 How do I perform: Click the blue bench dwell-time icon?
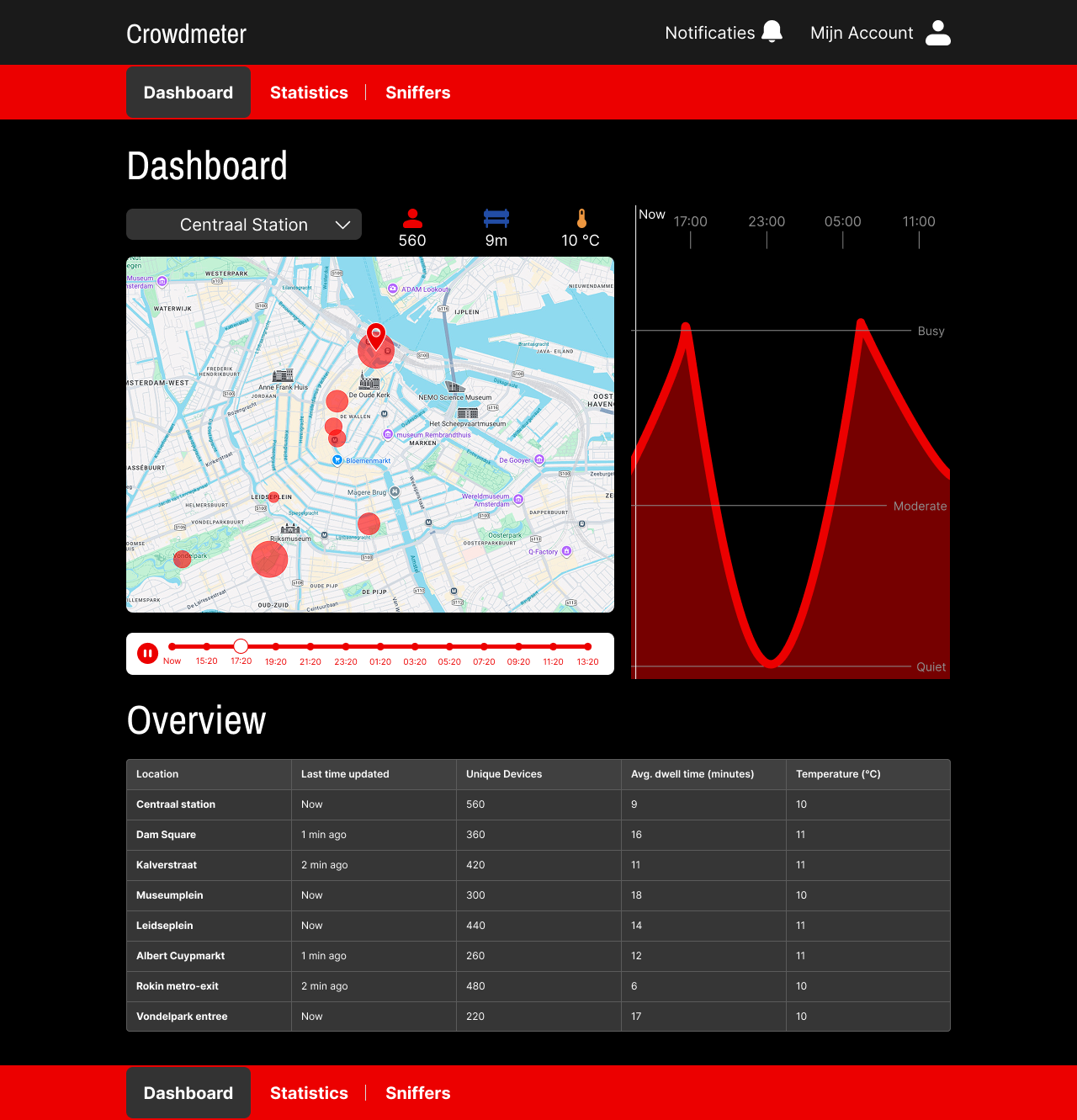point(496,219)
